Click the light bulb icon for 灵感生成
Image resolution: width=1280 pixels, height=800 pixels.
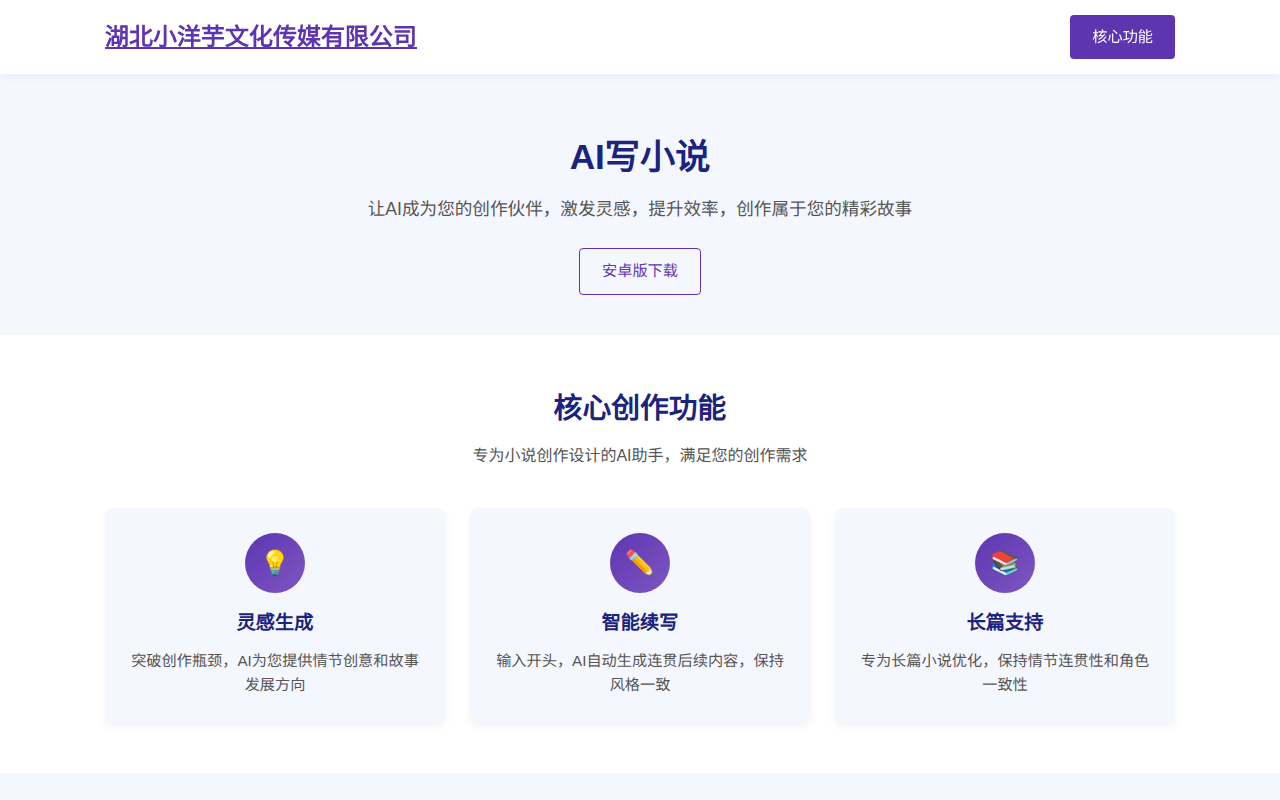coord(275,563)
